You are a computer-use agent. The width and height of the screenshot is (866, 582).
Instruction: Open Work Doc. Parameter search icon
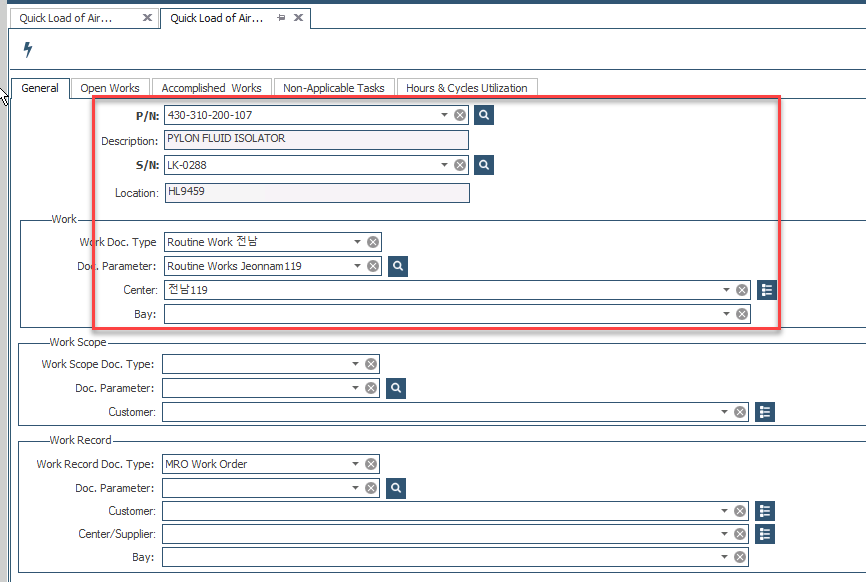click(x=397, y=266)
